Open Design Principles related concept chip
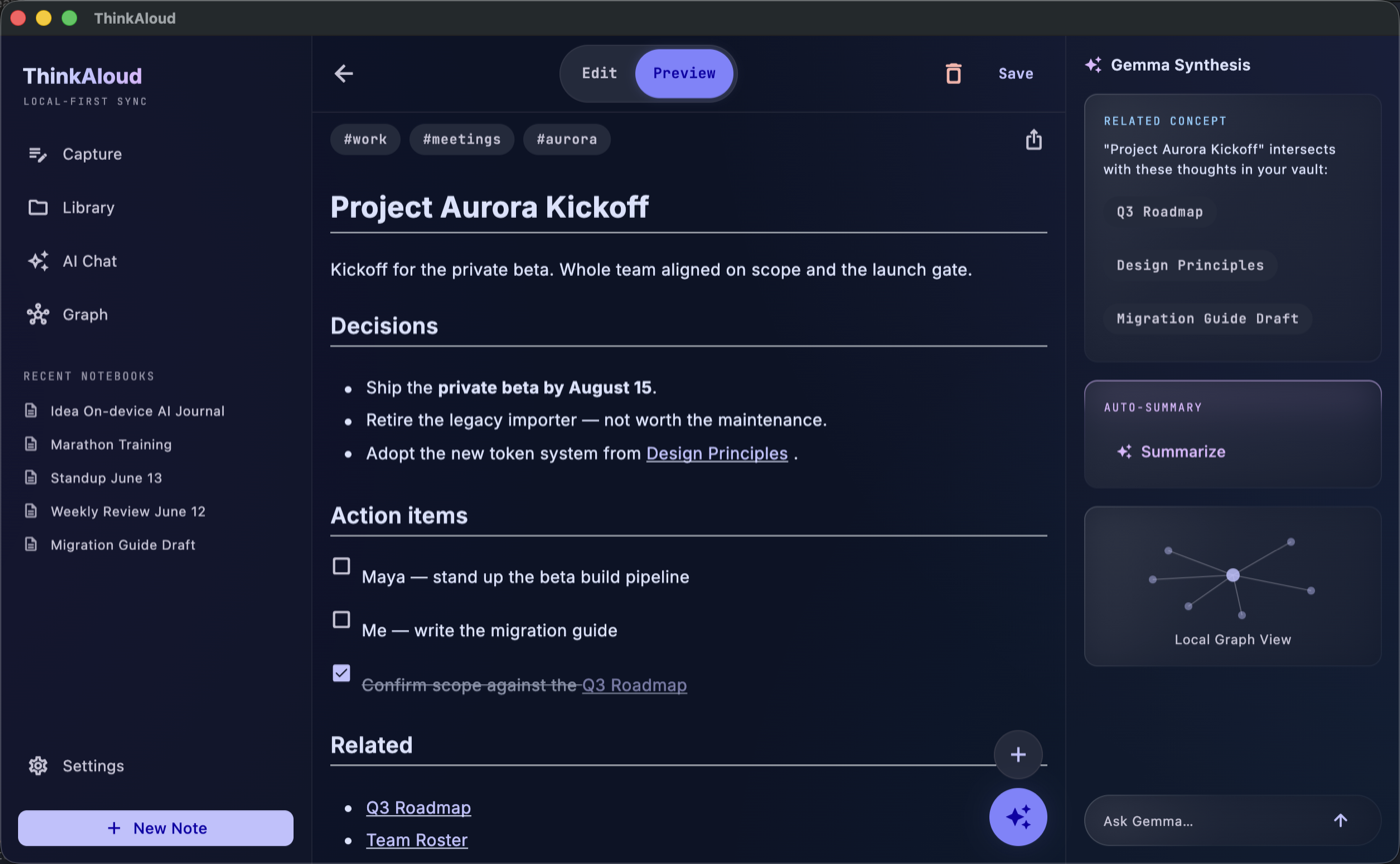Screen dimensions: 1400x864 click(1190, 265)
